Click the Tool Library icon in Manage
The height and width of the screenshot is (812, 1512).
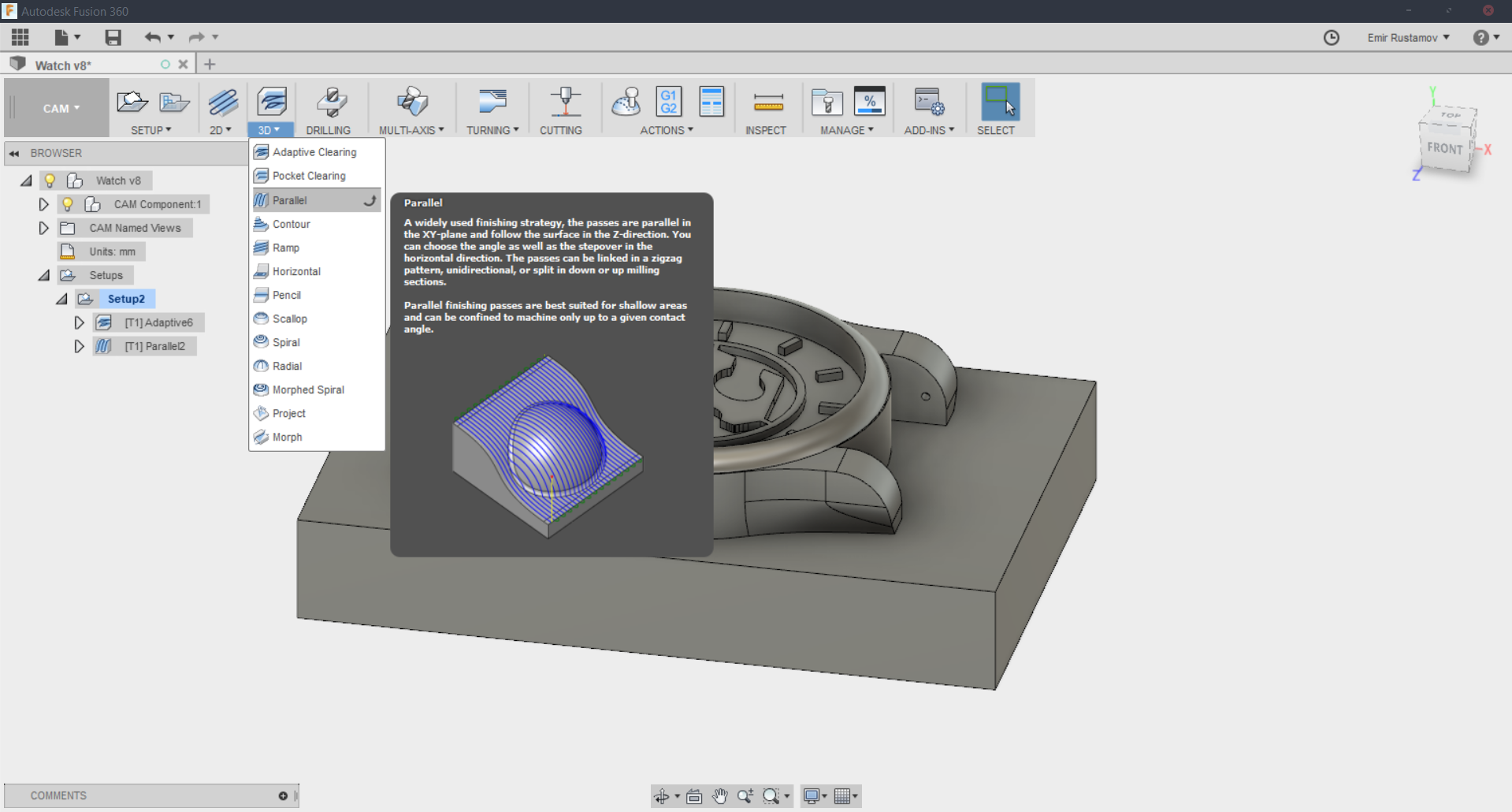(827, 102)
